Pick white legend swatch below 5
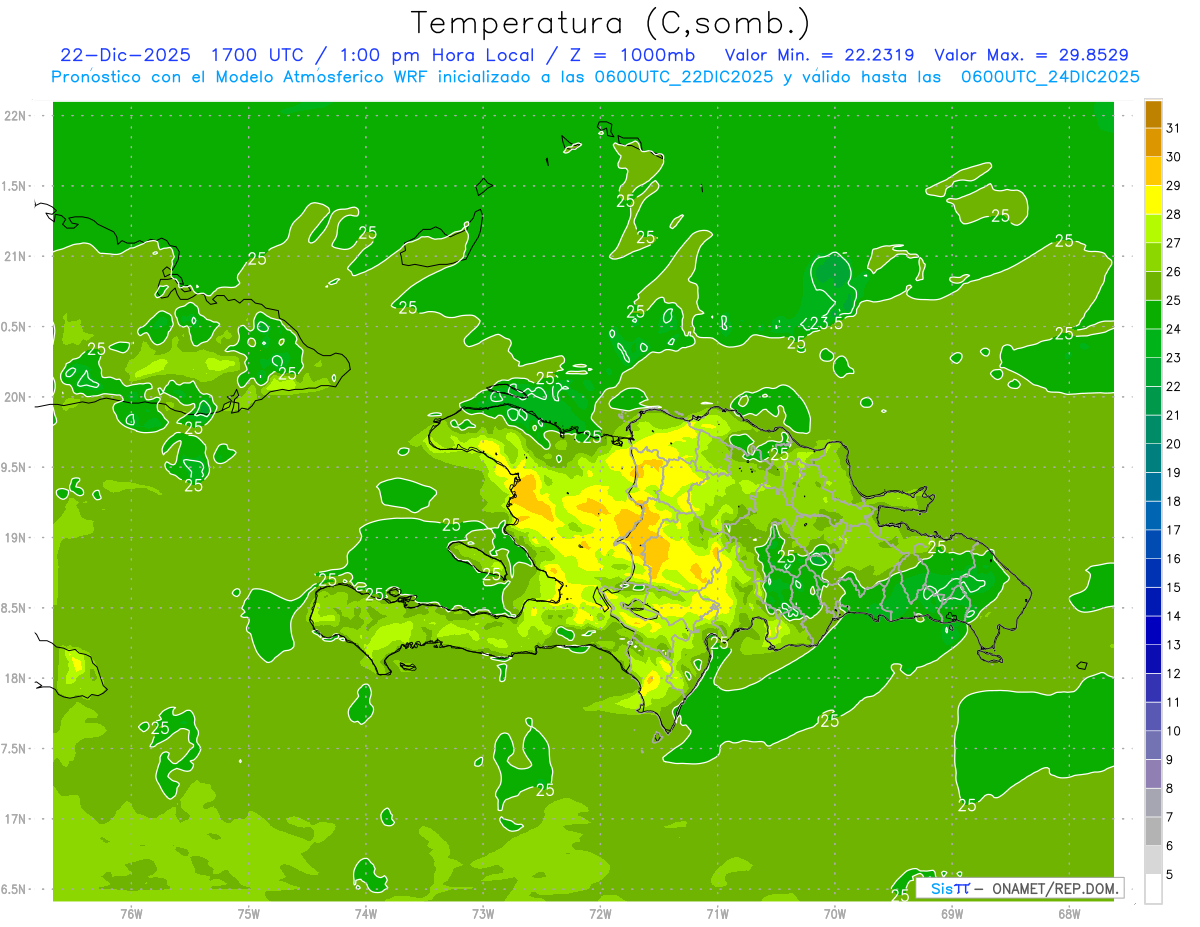Screen dimensions: 1200x927 [1153, 889]
